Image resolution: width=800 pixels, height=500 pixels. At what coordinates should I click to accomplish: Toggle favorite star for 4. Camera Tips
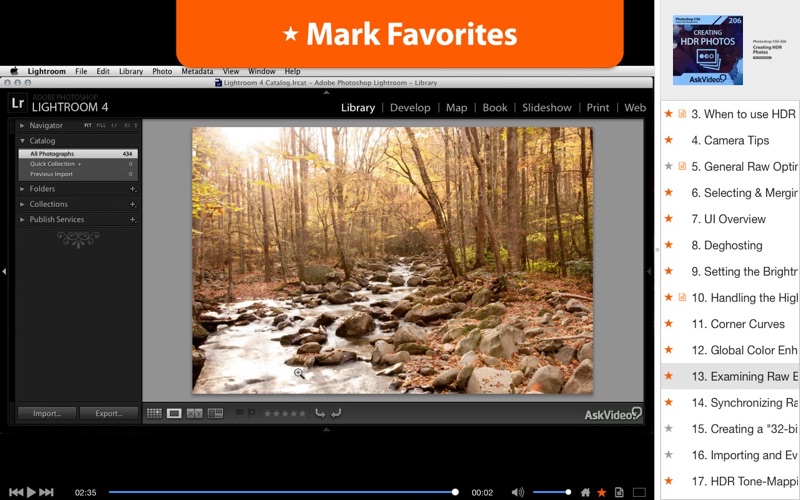coord(668,140)
